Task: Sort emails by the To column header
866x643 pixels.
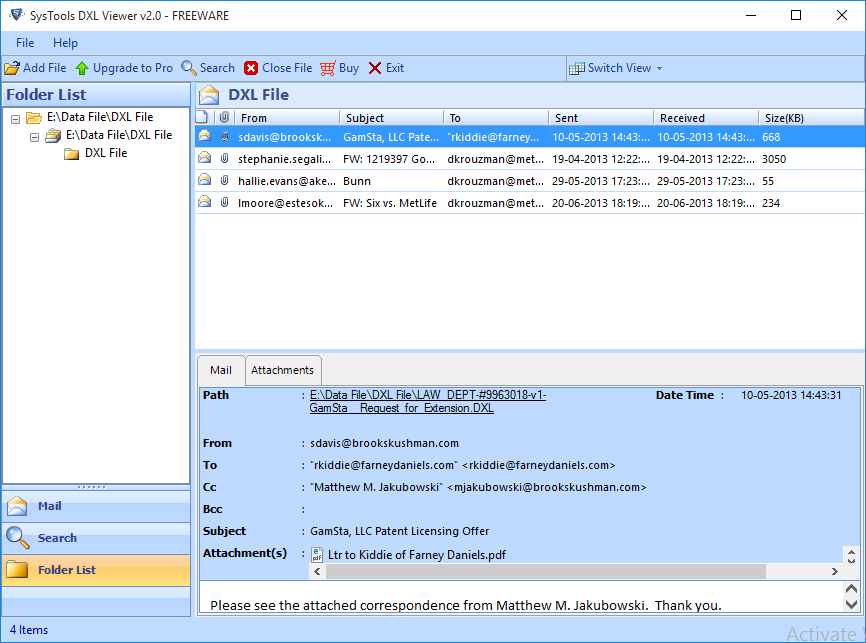Action: 496,118
